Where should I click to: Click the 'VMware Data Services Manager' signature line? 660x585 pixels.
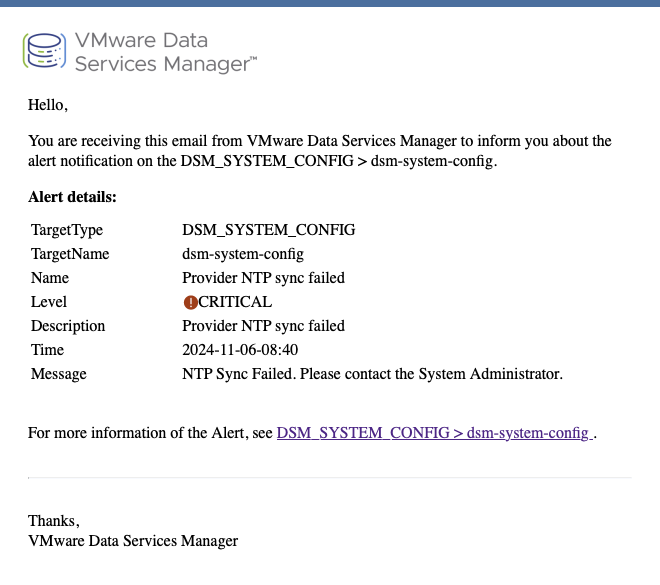[x=133, y=541]
